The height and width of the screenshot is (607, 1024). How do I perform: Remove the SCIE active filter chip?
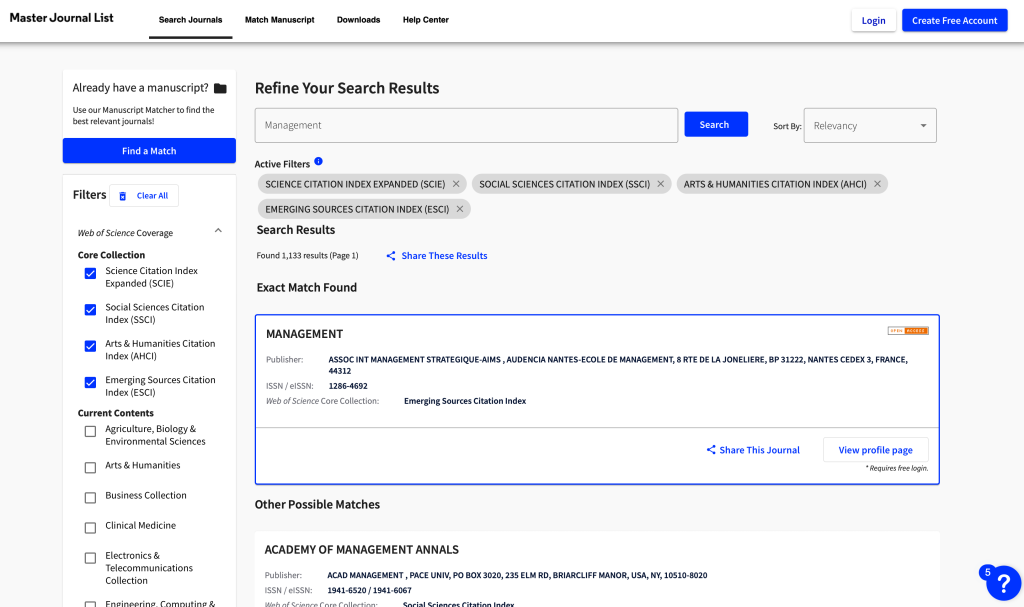click(456, 184)
